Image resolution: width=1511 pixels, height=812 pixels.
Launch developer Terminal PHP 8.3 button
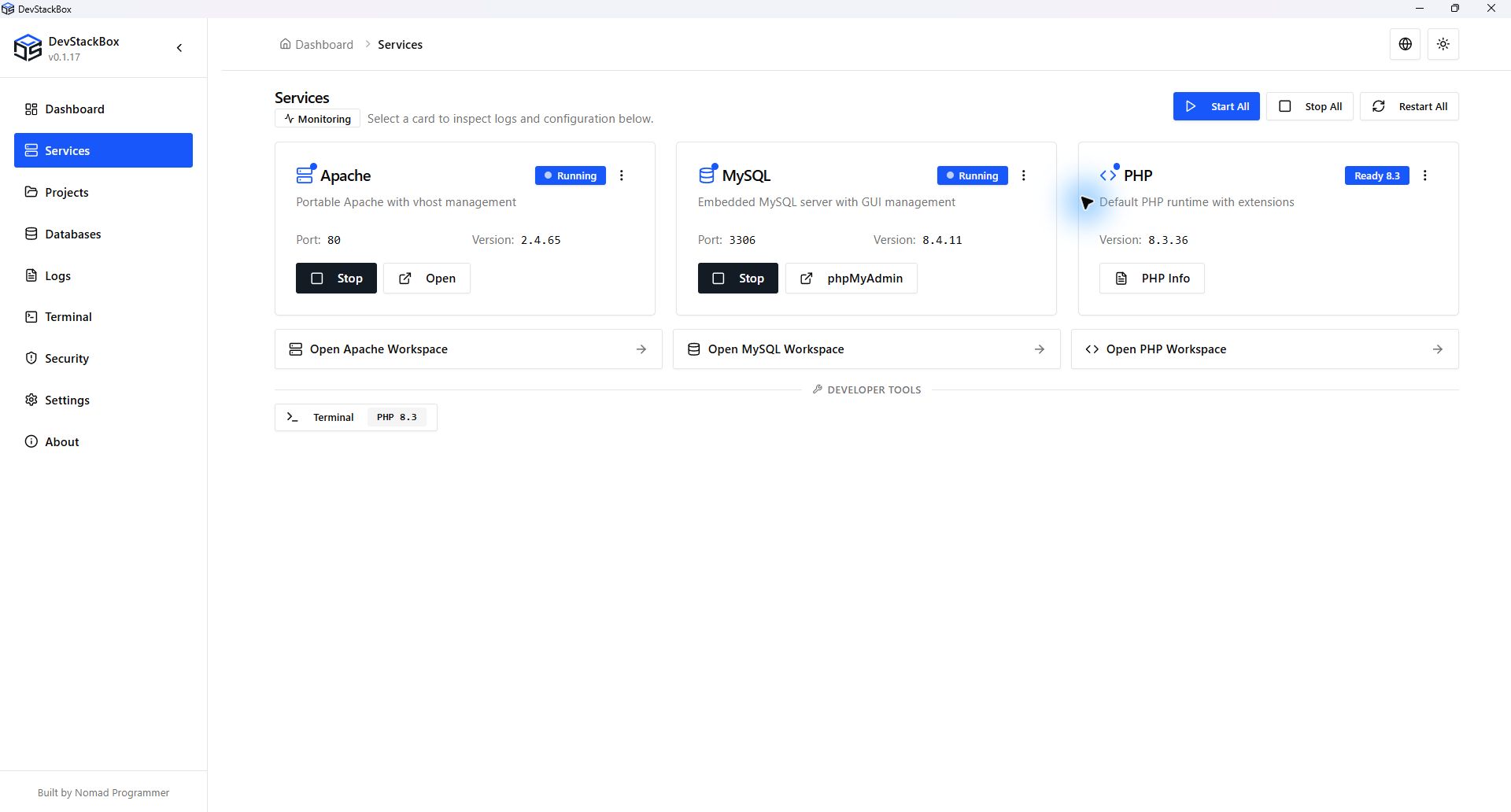tap(356, 417)
